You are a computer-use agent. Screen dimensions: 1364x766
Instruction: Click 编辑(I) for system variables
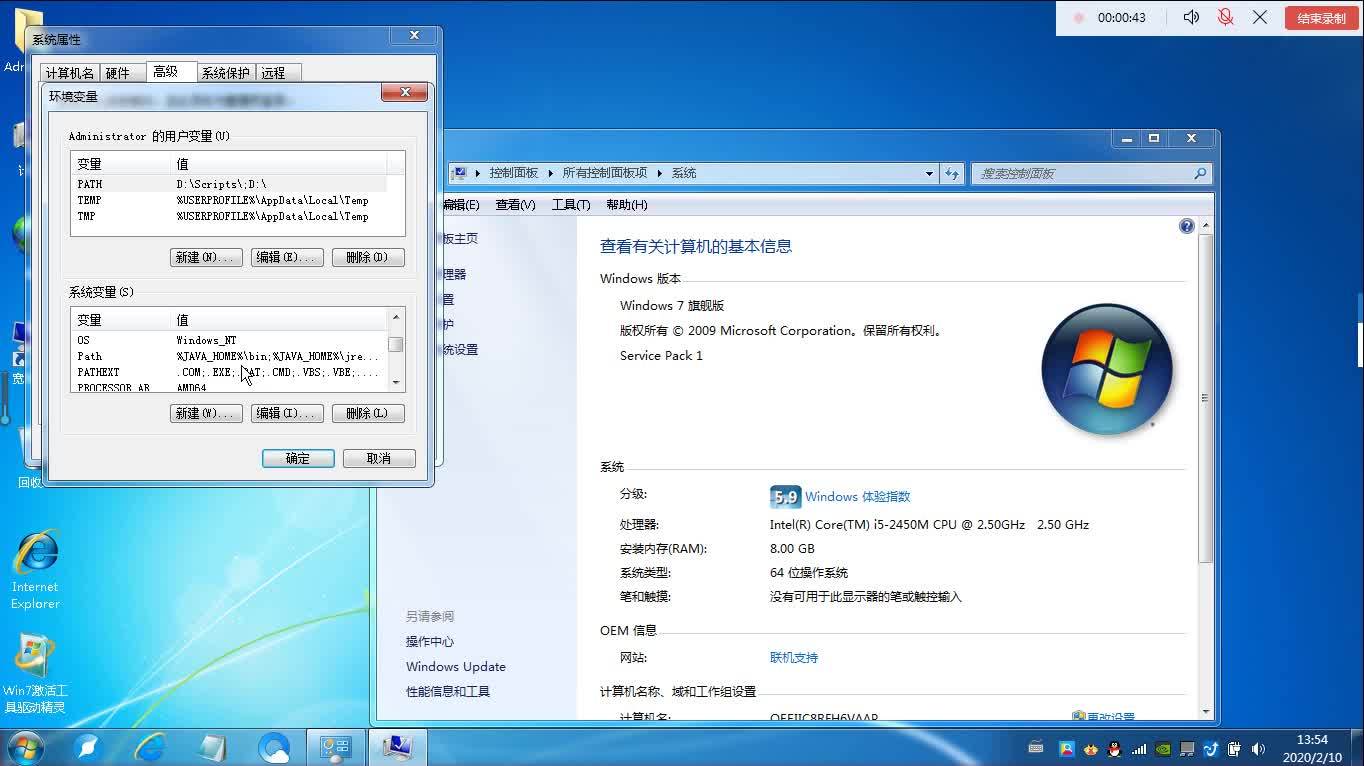click(x=287, y=413)
